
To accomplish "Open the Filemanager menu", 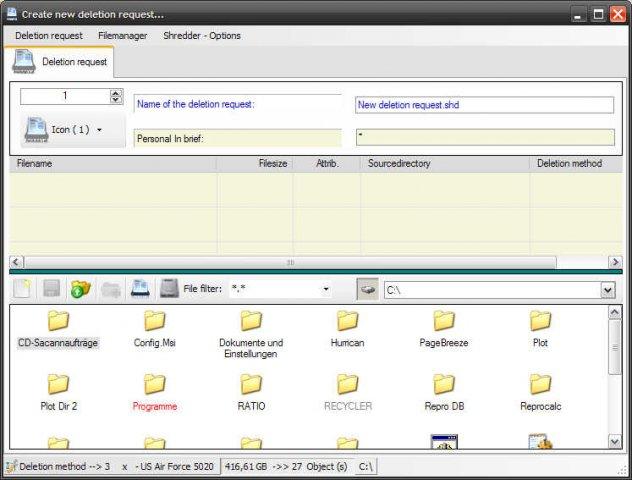I will pos(123,35).
